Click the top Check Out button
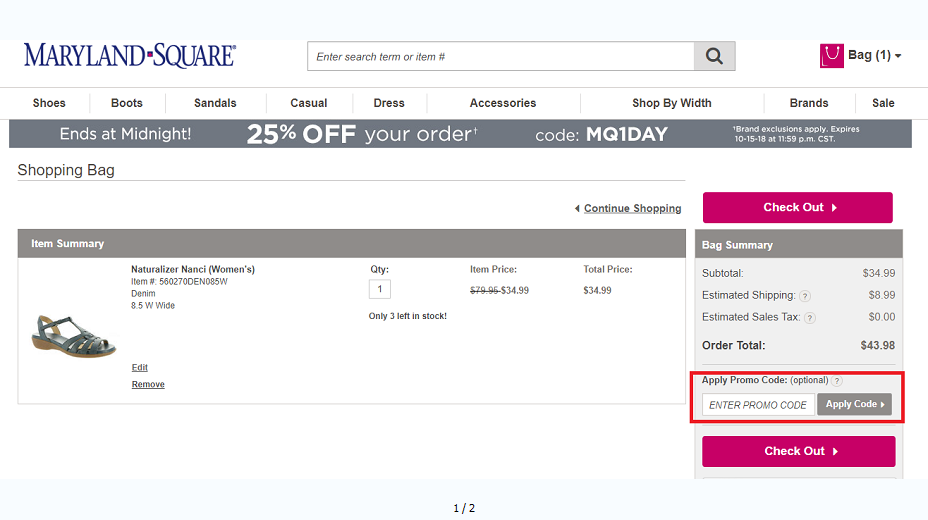Screen dimensions: 928x520 [797, 208]
